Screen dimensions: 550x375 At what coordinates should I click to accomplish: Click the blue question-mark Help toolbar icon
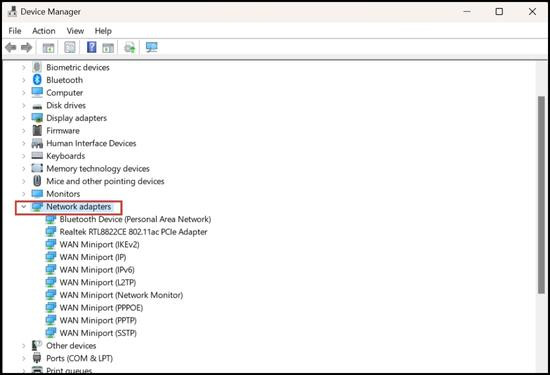[x=92, y=47]
